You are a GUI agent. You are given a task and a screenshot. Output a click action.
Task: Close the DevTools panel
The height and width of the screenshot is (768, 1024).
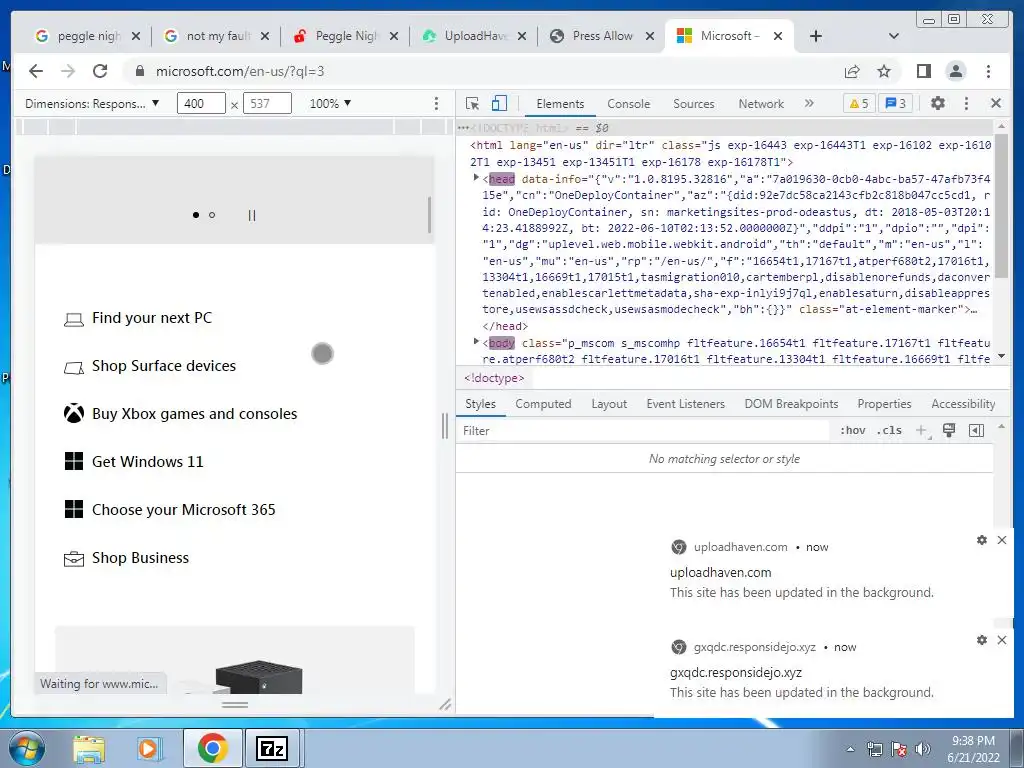tap(996, 103)
